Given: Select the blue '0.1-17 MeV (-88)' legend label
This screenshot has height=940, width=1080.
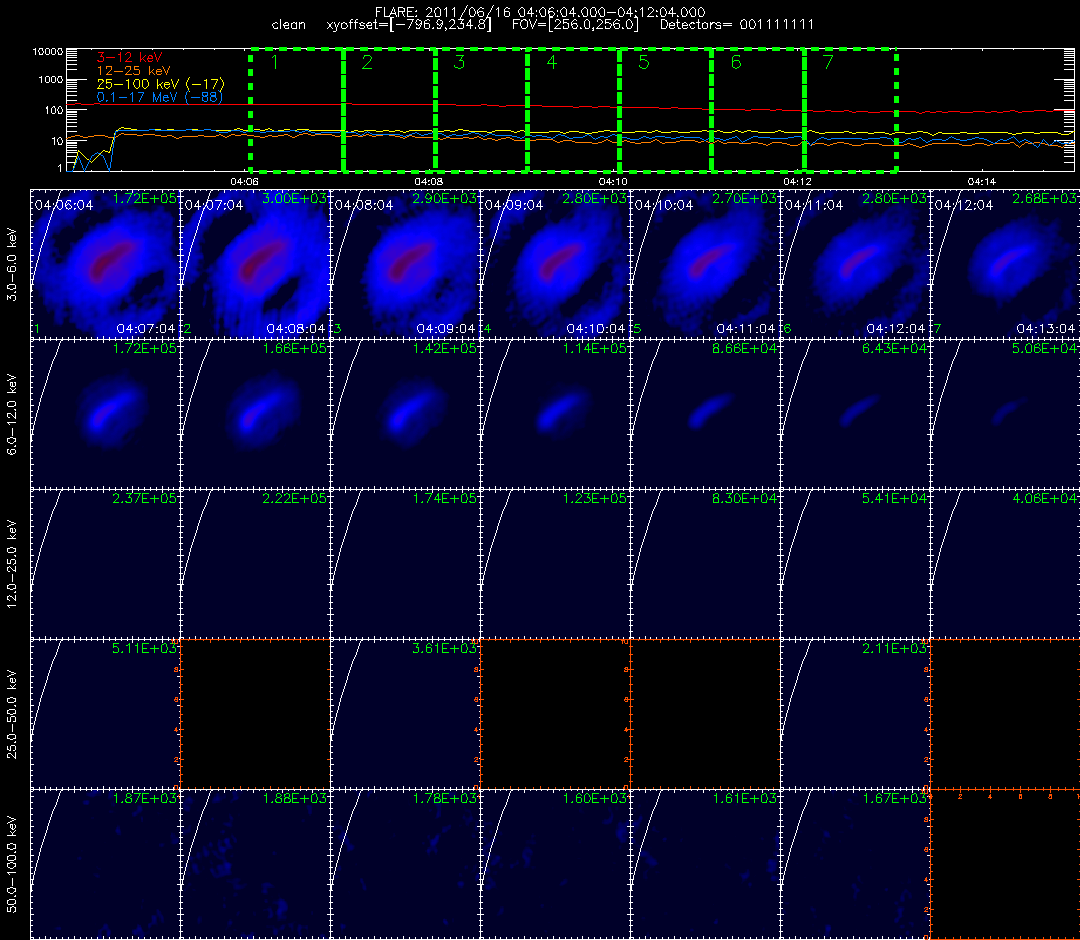Looking at the screenshot, I should (159, 97).
